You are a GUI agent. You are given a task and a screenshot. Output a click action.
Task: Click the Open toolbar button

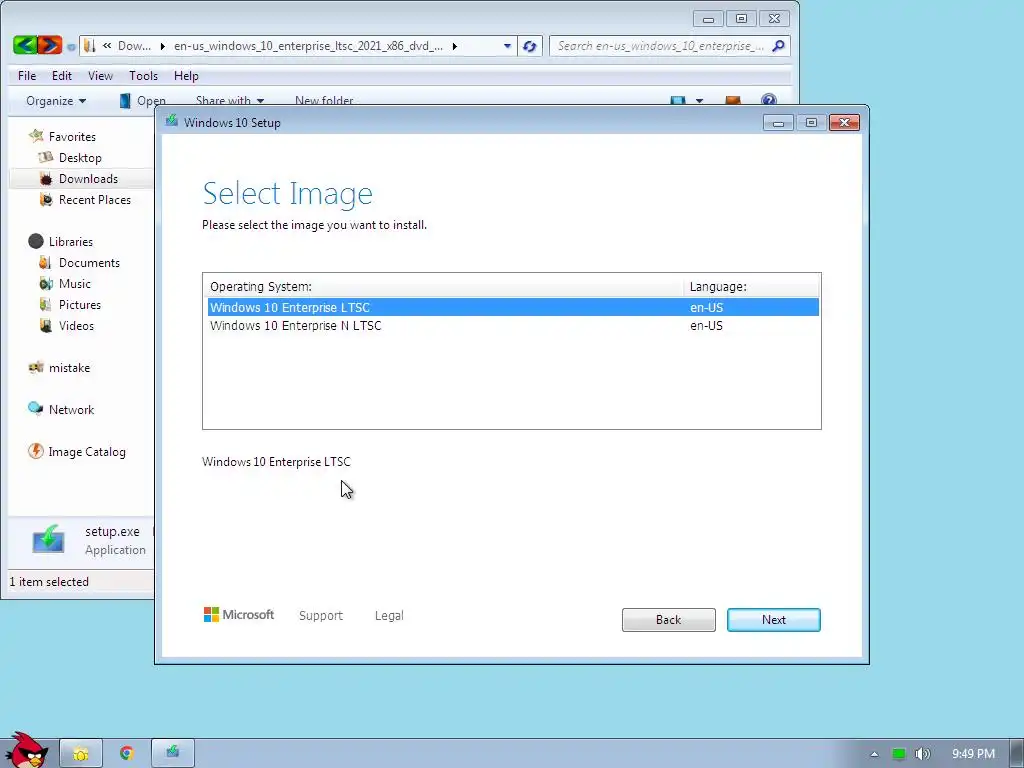142,101
